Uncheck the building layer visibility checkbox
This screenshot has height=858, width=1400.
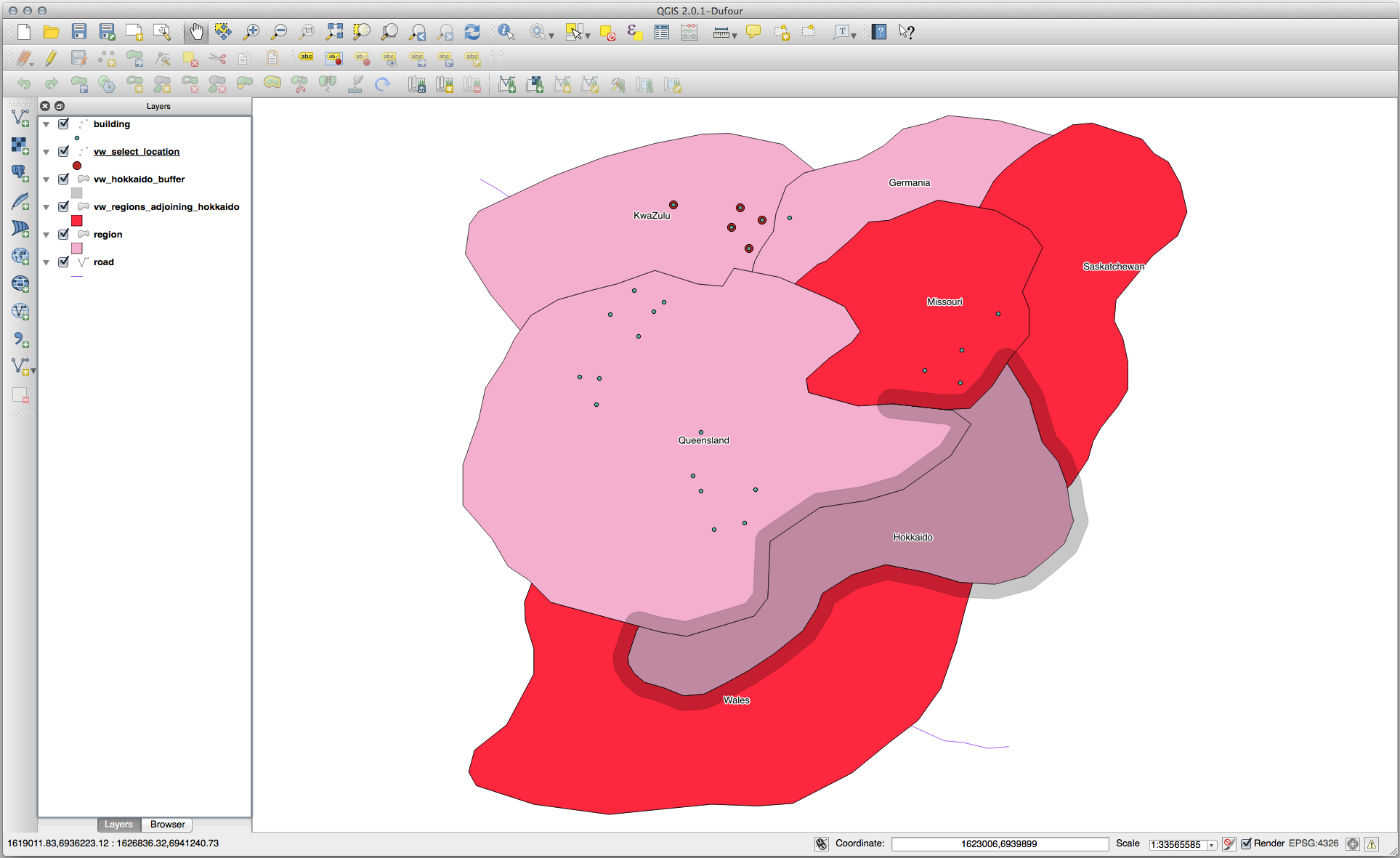click(64, 124)
